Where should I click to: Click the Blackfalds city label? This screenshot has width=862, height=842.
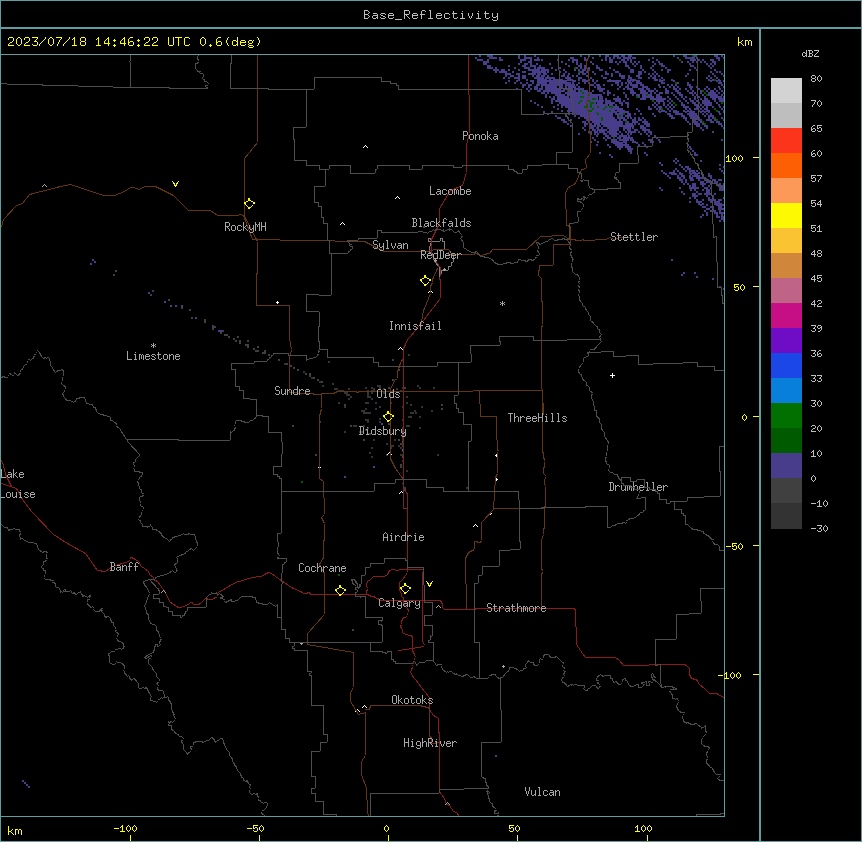(441, 223)
